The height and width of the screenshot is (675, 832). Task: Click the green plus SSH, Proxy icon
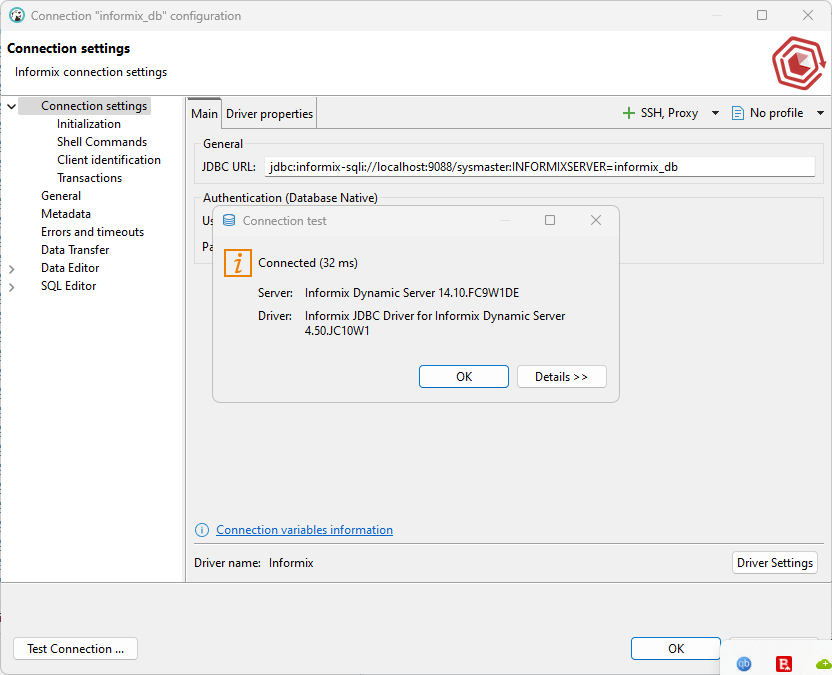[629, 113]
